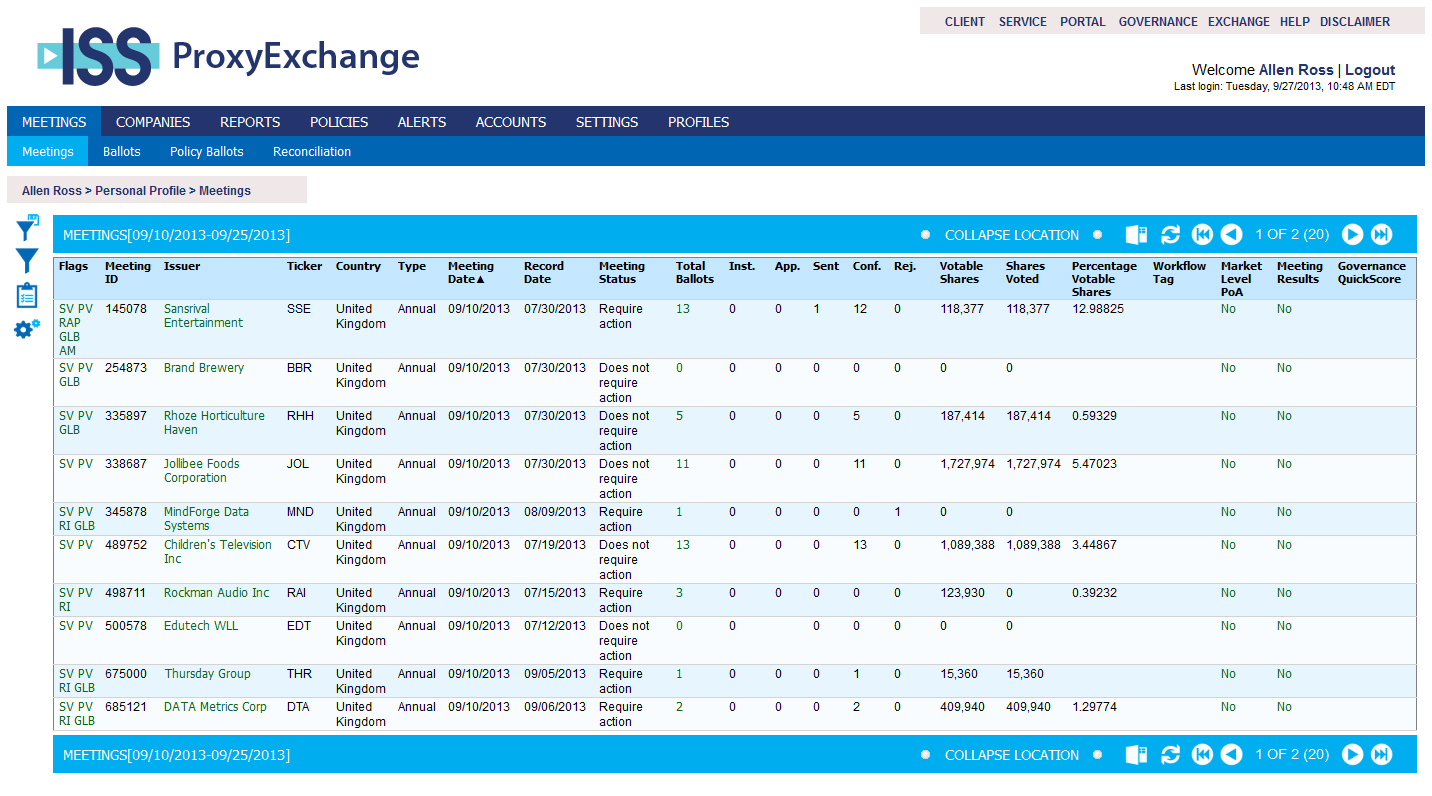Image resolution: width=1432 pixels, height=796 pixels.
Task: Select the dot right of top COLLAPSE LOCATION
Action: pos(1097,235)
